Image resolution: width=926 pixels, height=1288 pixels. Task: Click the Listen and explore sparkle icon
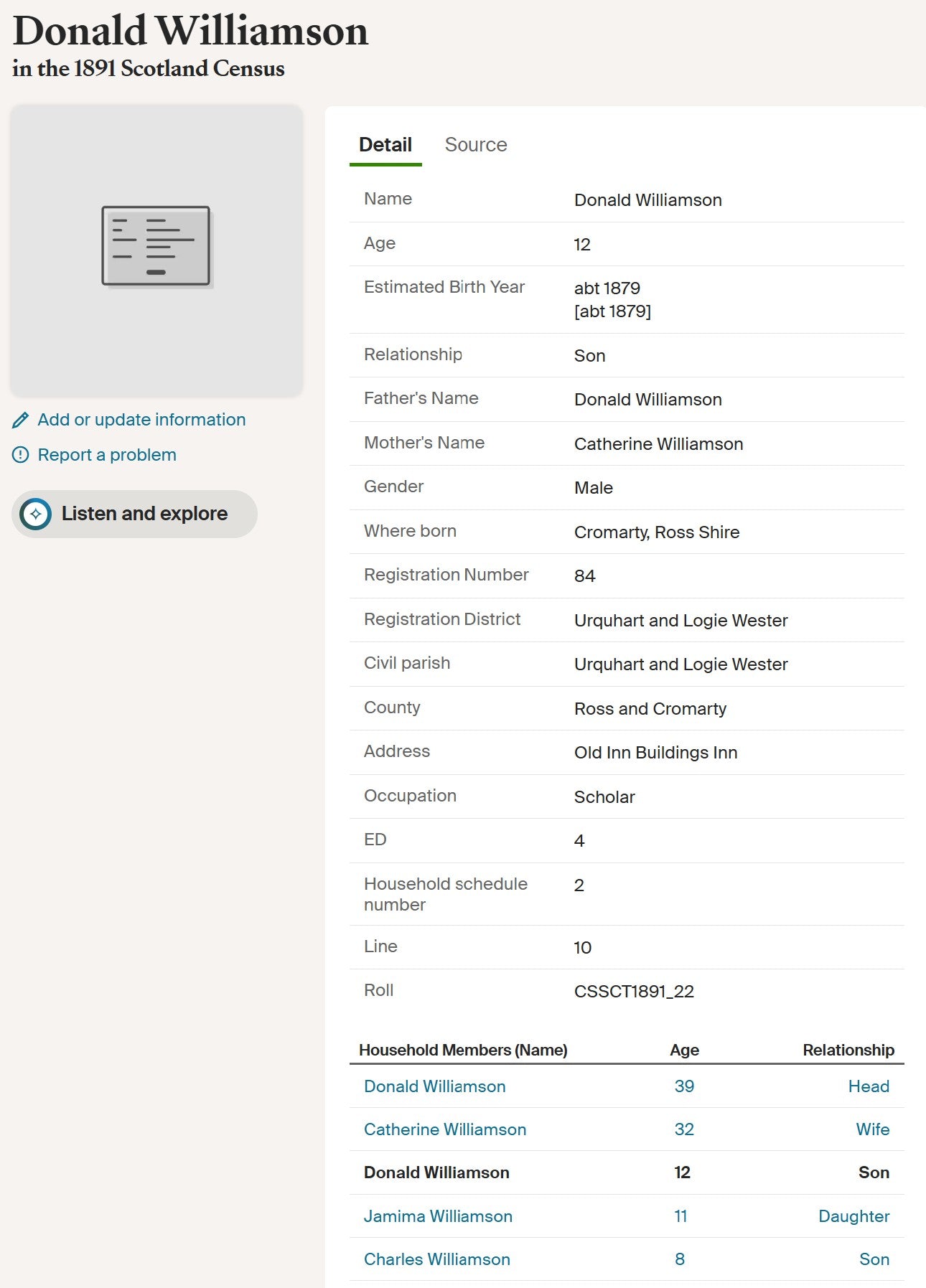[36, 514]
